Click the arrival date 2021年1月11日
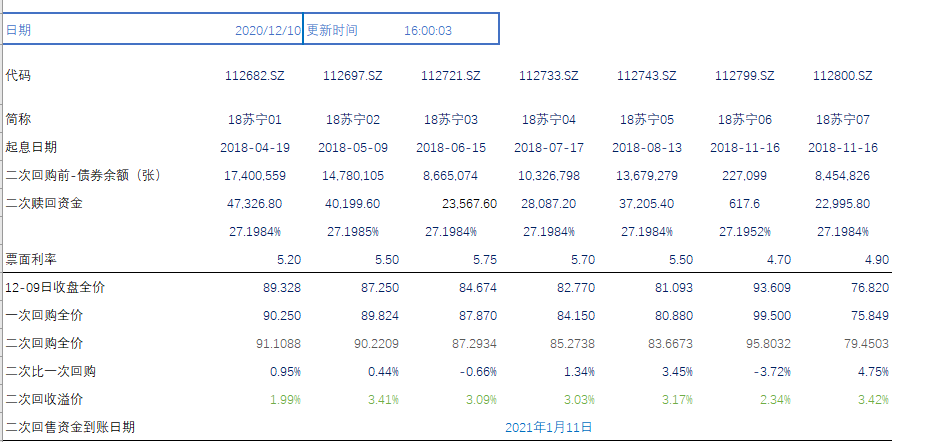 coord(549,427)
